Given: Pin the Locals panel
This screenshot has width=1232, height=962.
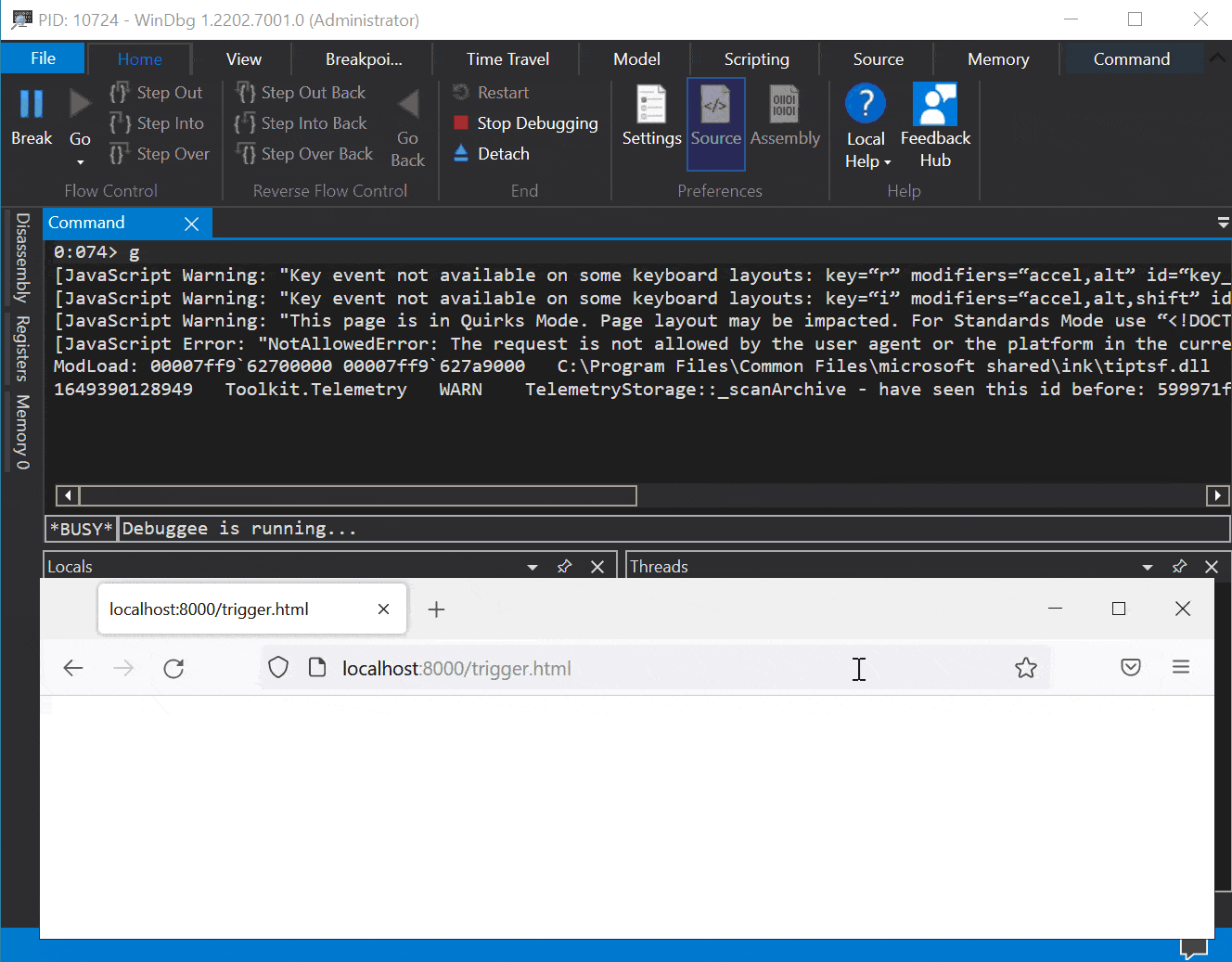Looking at the screenshot, I should [564, 566].
